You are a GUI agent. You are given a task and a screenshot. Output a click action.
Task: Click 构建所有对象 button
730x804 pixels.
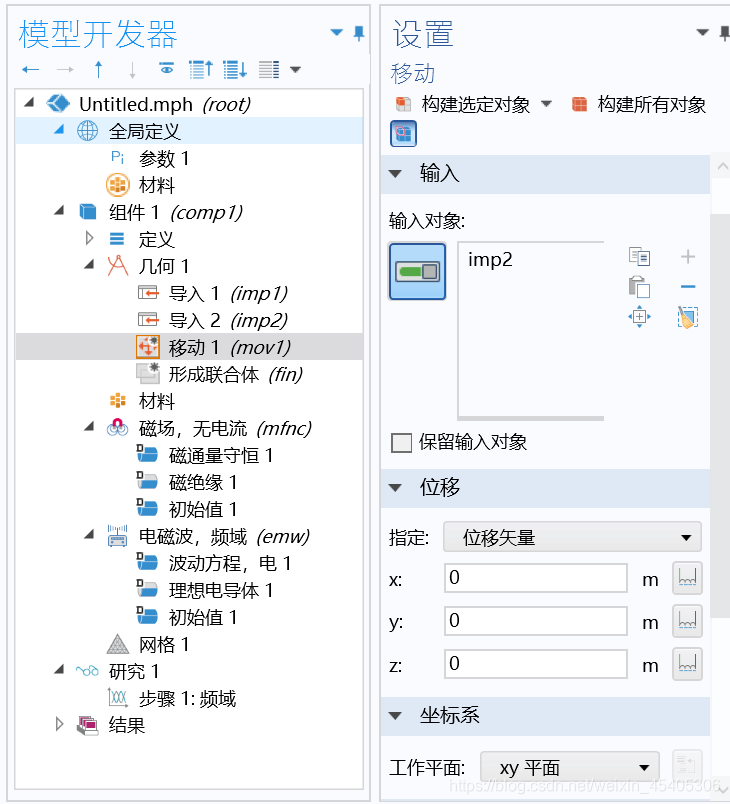(639, 105)
